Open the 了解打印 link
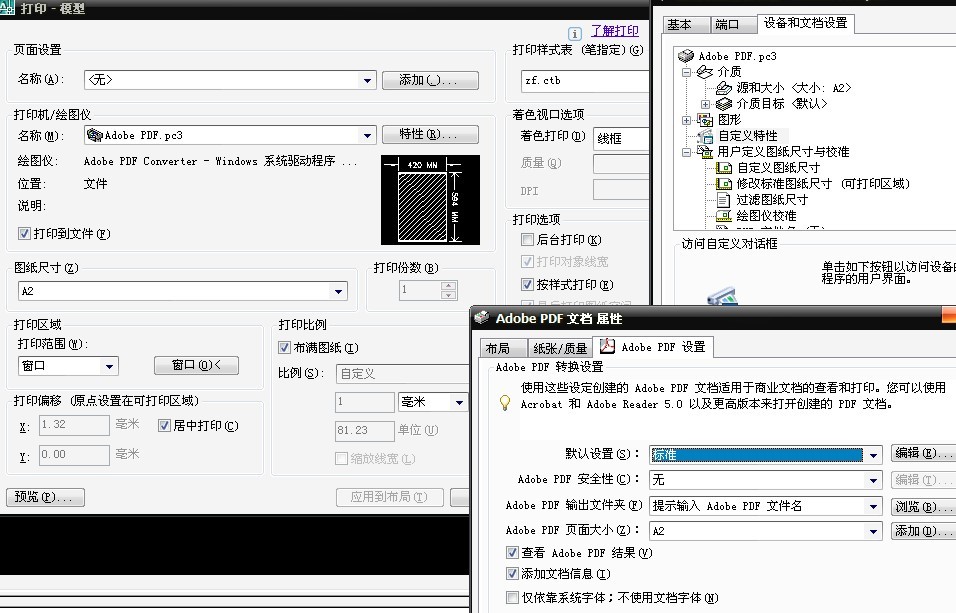Screen dimensions: 956x613 coord(615,30)
